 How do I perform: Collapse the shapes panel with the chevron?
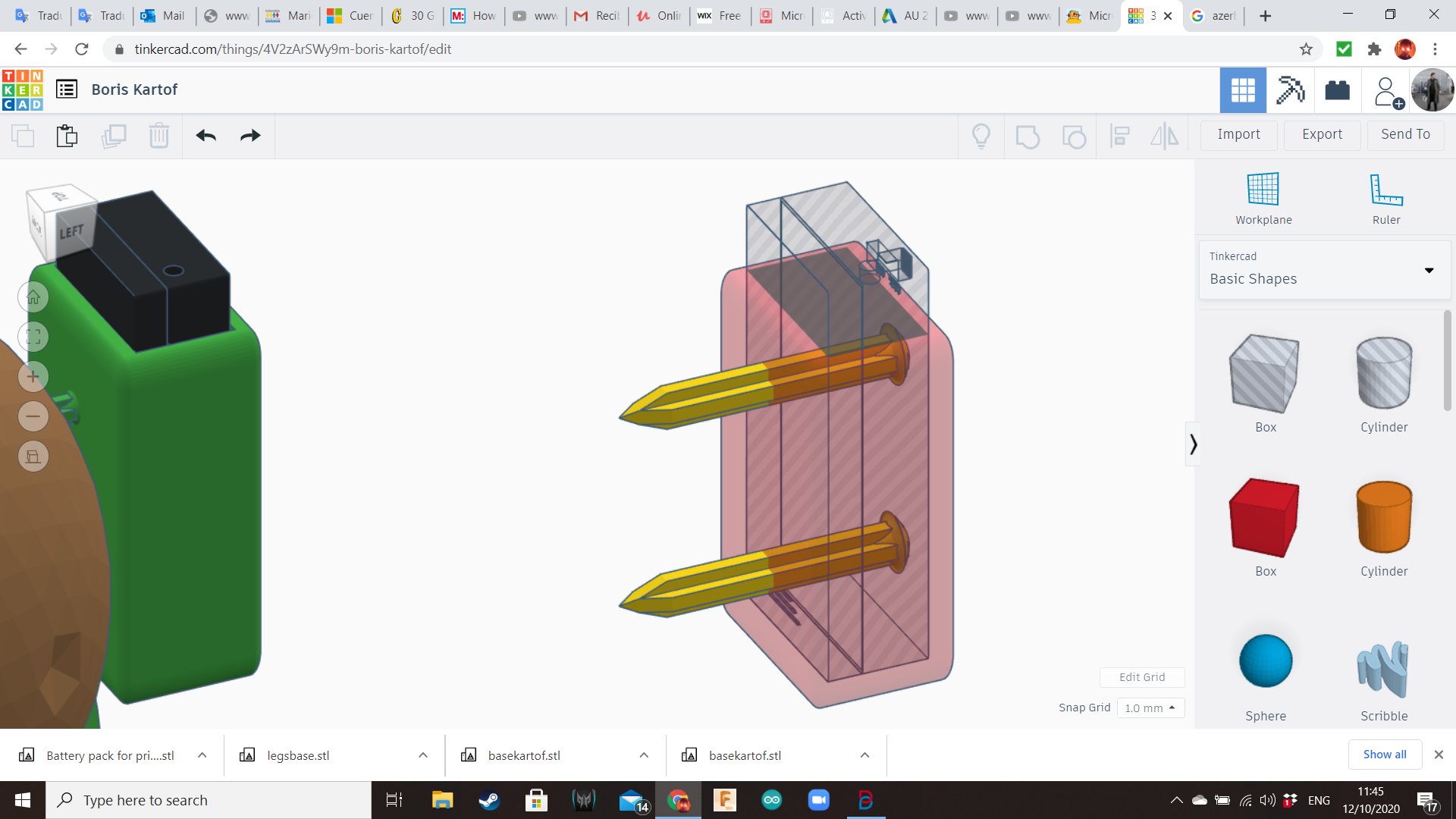click(1193, 444)
